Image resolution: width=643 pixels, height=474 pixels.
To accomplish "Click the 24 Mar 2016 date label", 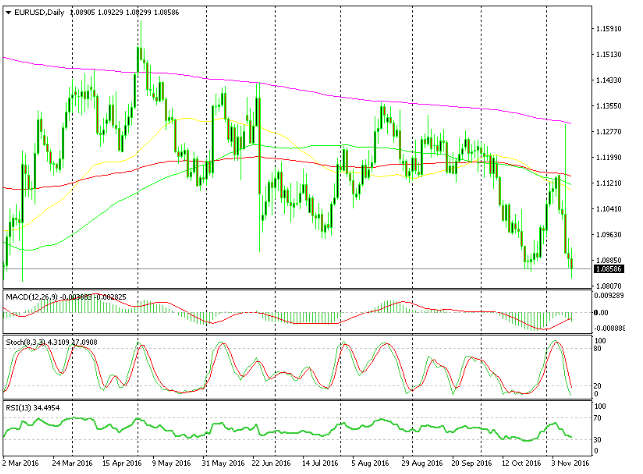I will 72,463.
